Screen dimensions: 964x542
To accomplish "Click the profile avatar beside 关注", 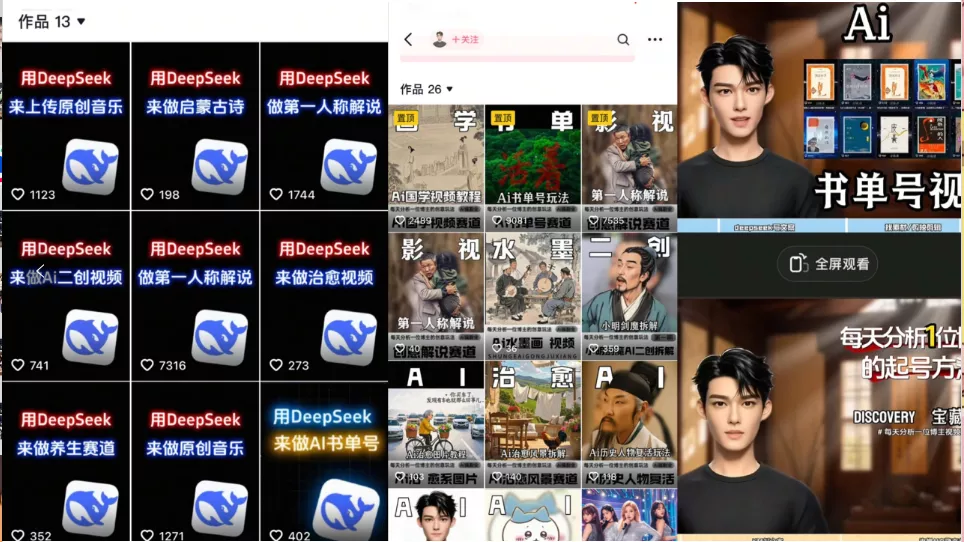I will (x=439, y=40).
